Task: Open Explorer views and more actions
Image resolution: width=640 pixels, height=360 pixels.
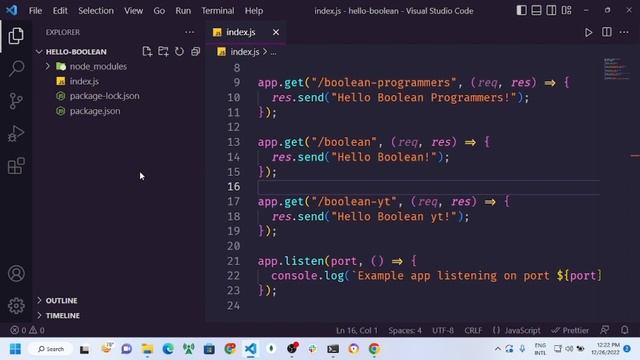Action: [x=189, y=32]
